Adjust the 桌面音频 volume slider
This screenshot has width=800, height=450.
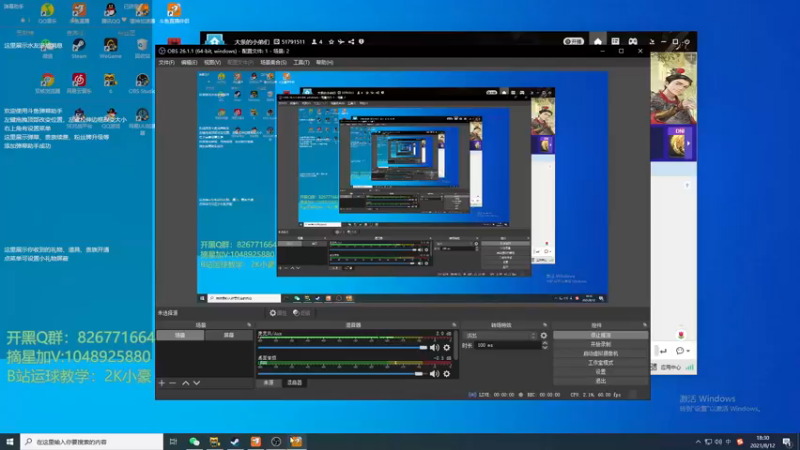pyautogui.click(x=343, y=373)
